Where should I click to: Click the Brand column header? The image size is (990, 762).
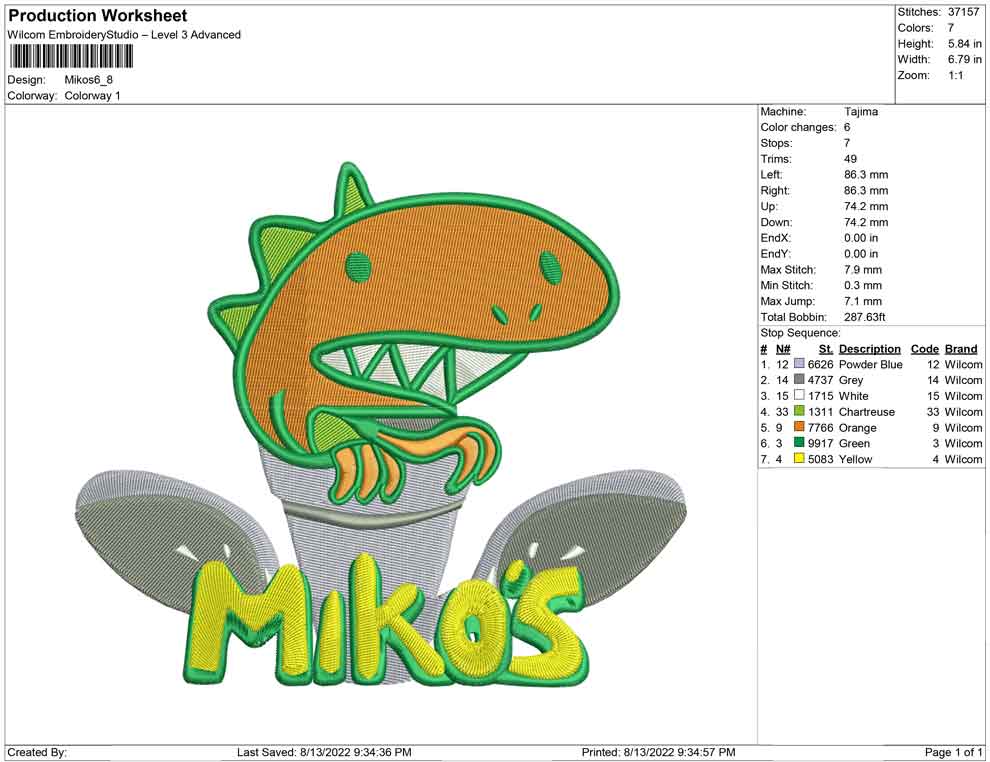[x=961, y=349]
